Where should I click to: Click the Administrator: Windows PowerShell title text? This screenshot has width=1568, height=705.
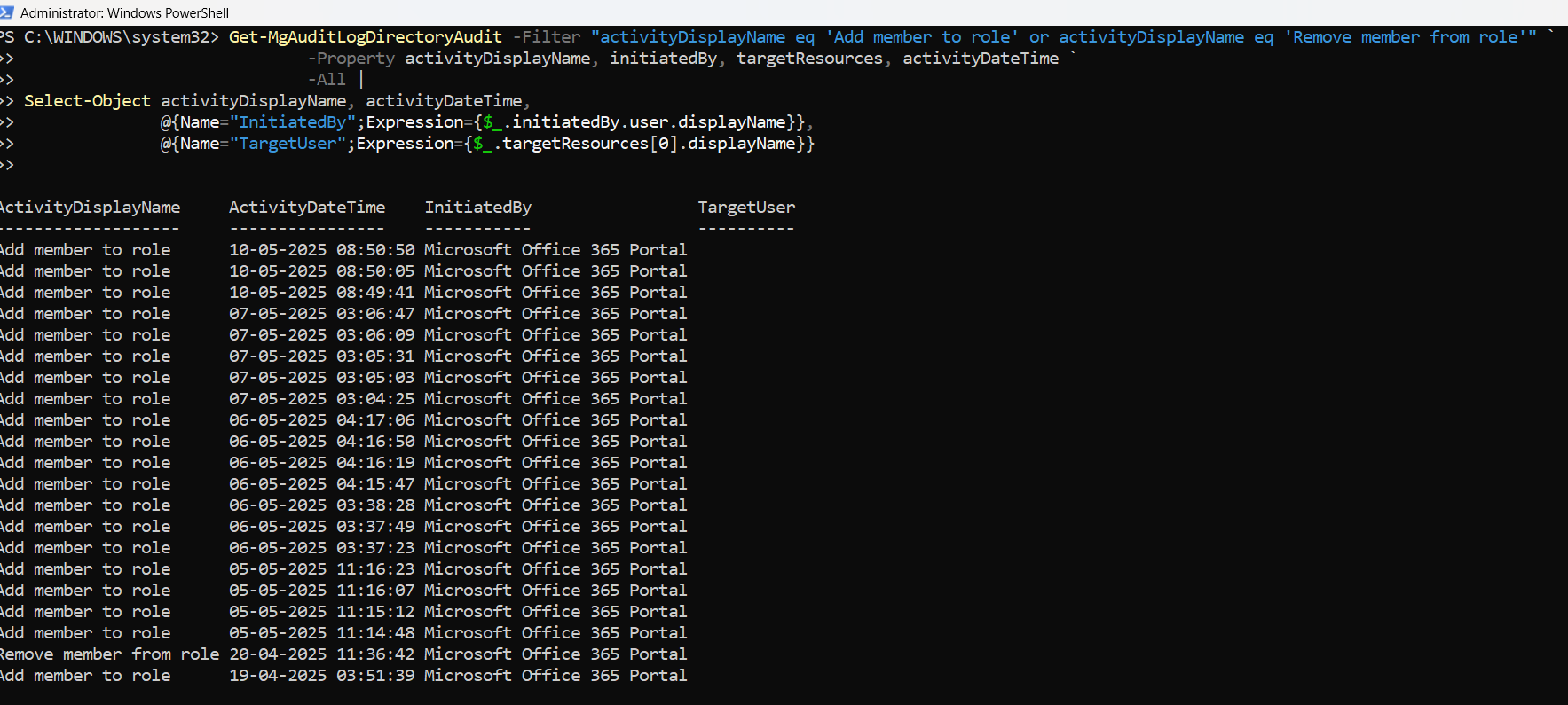[x=124, y=13]
